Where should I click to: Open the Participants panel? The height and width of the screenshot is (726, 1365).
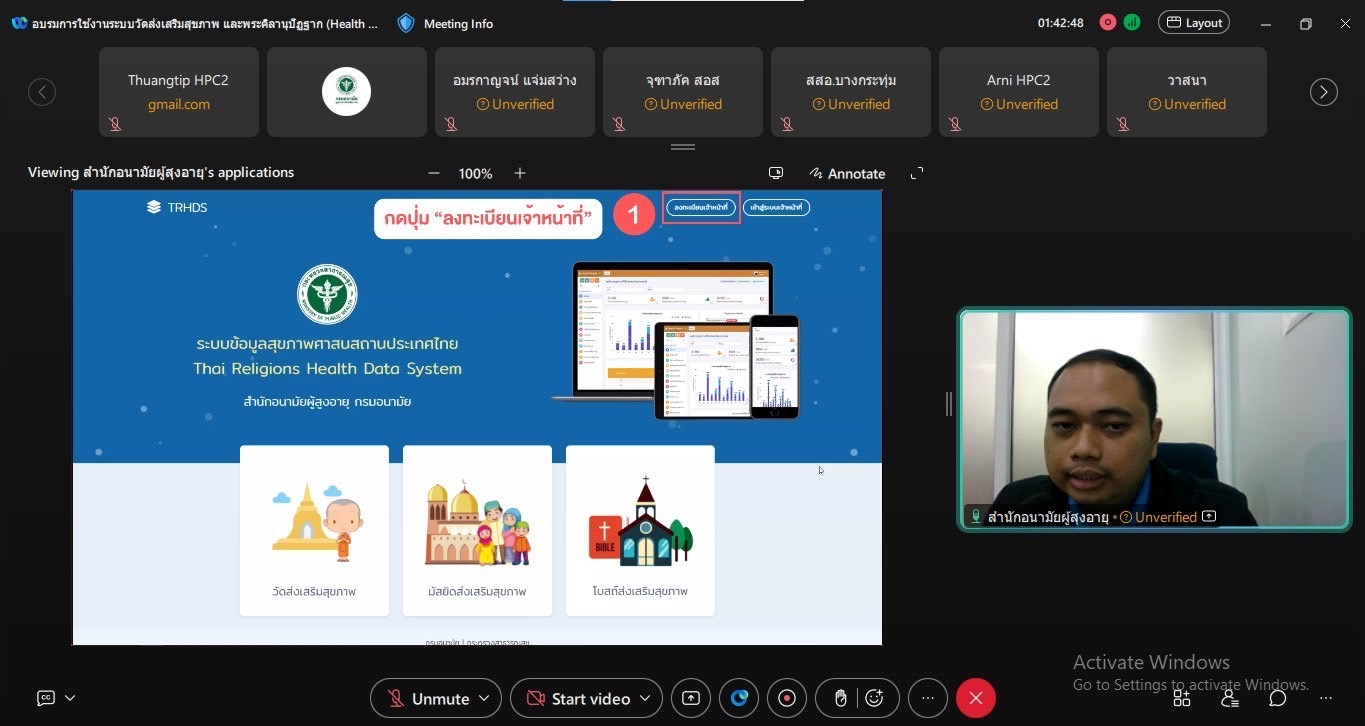click(1230, 698)
